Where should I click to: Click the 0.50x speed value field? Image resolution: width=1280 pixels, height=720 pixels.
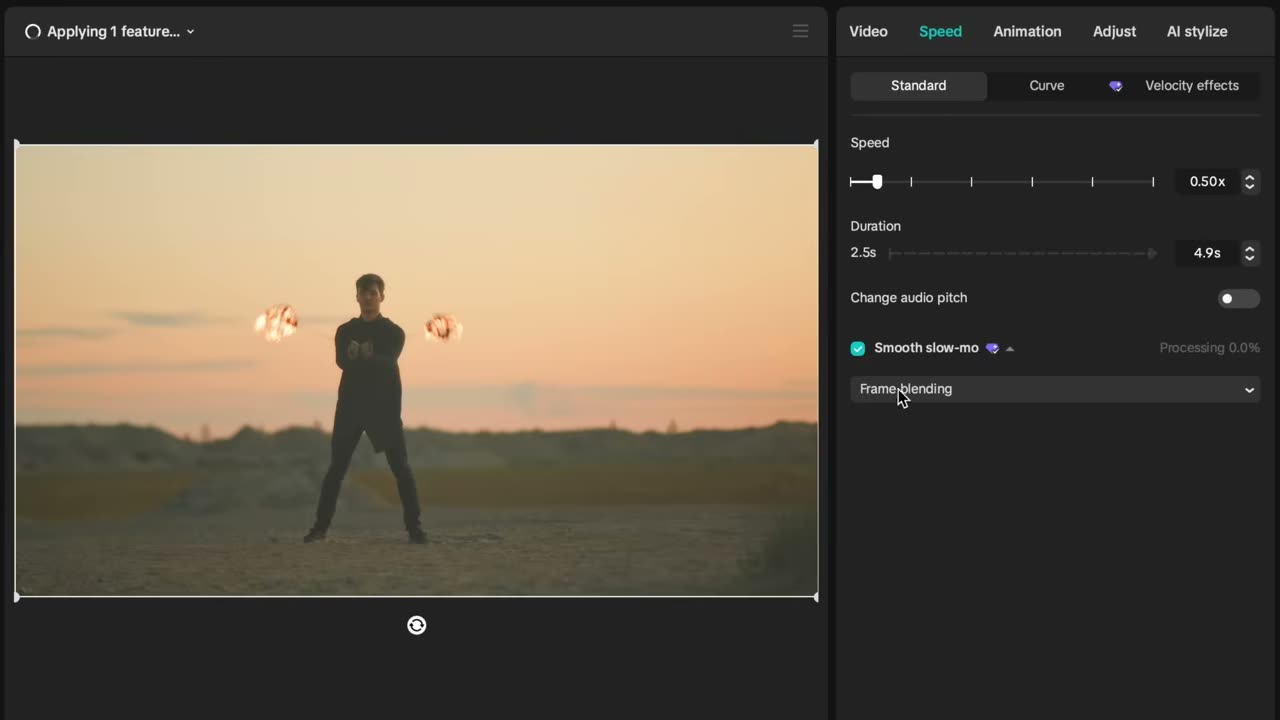coord(1207,182)
